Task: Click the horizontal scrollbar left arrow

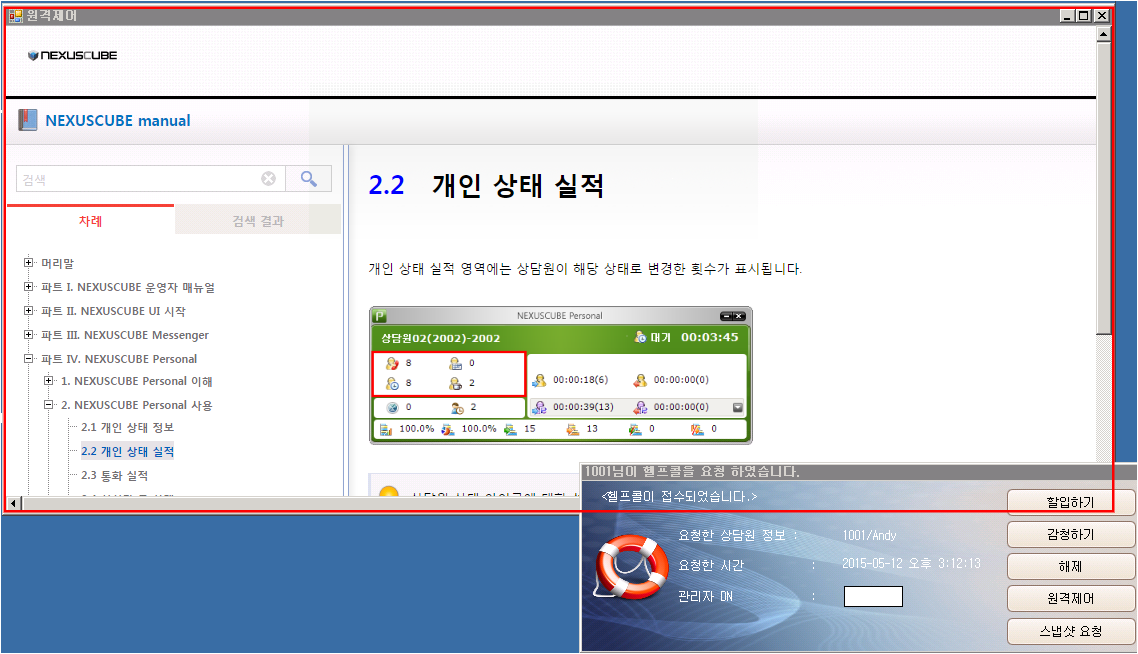Action: (x=14, y=503)
